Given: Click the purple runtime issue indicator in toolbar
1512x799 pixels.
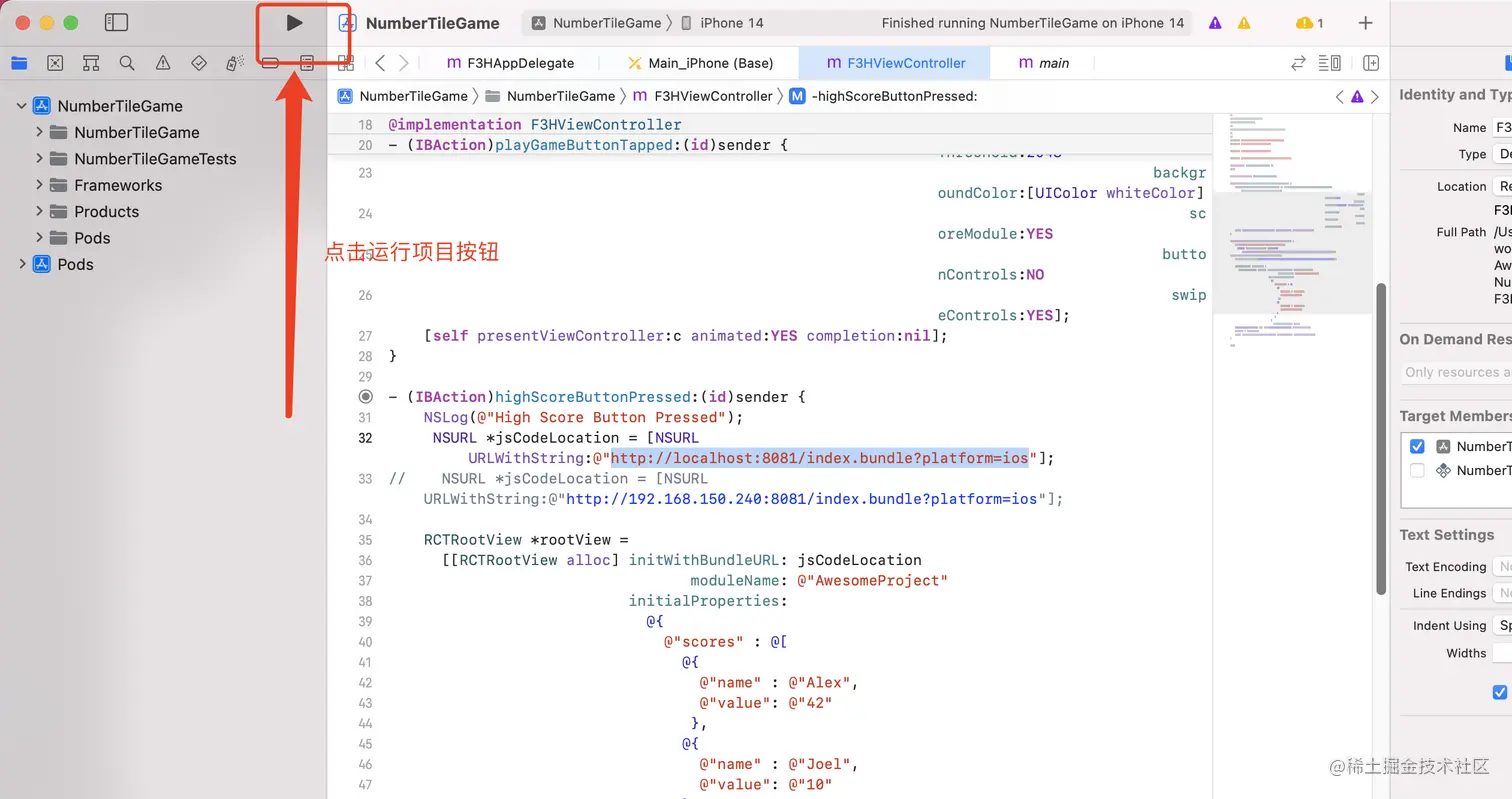Looking at the screenshot, I should (x=1215, y=23).
